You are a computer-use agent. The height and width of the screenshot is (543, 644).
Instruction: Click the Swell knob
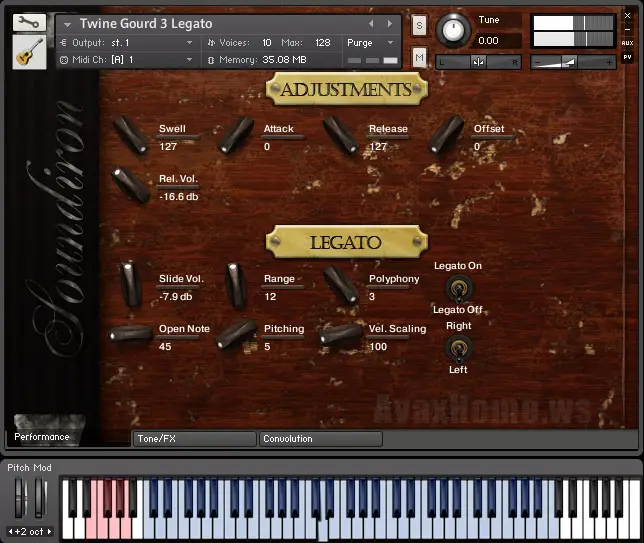(131, 135)
